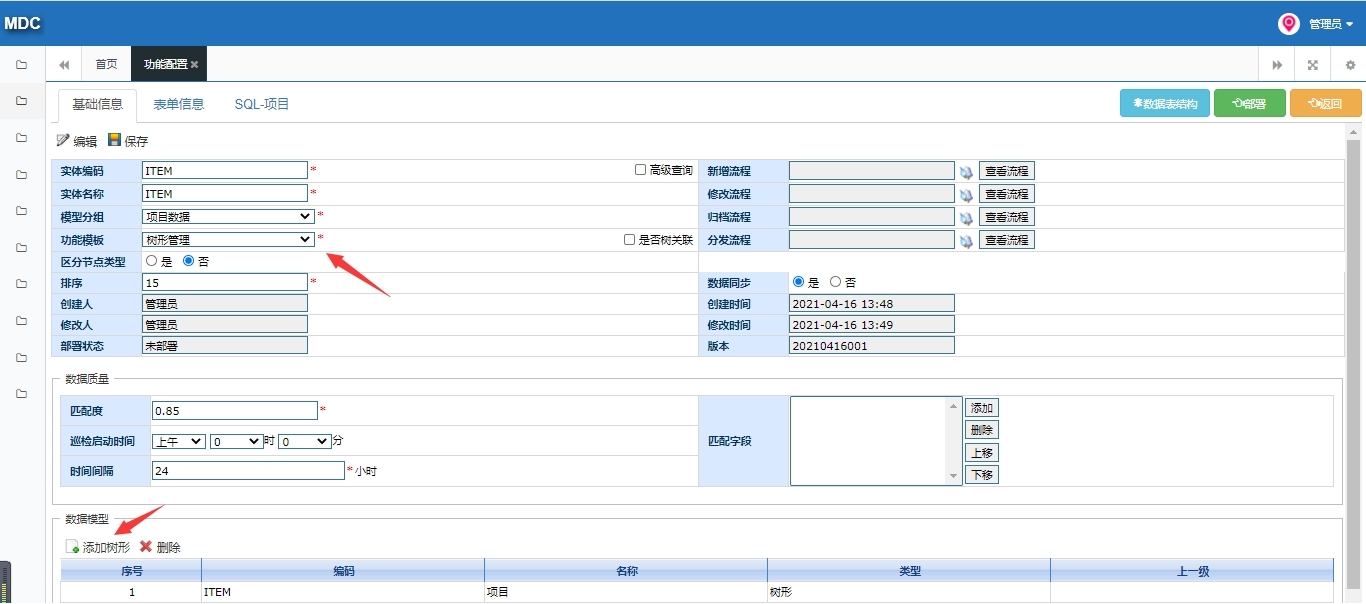Click the 下移 button
Image resolution: width=1366 pixels, height=604 pixels.
[982, 475]
